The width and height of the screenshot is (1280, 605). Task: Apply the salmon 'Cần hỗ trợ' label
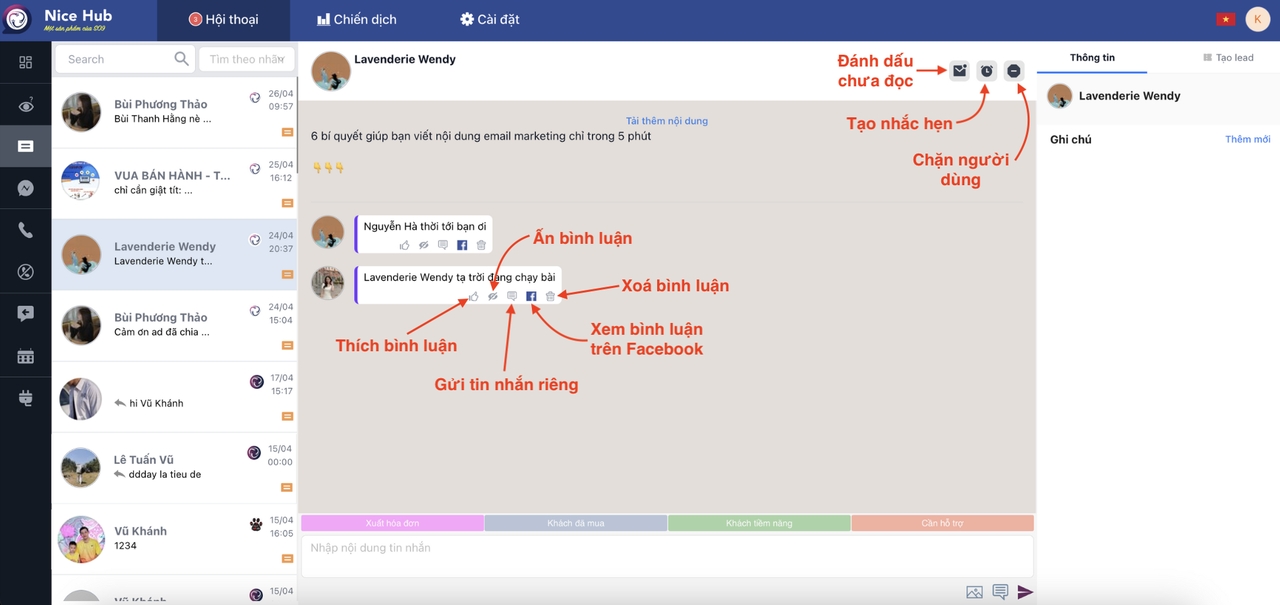click(942, 523)
